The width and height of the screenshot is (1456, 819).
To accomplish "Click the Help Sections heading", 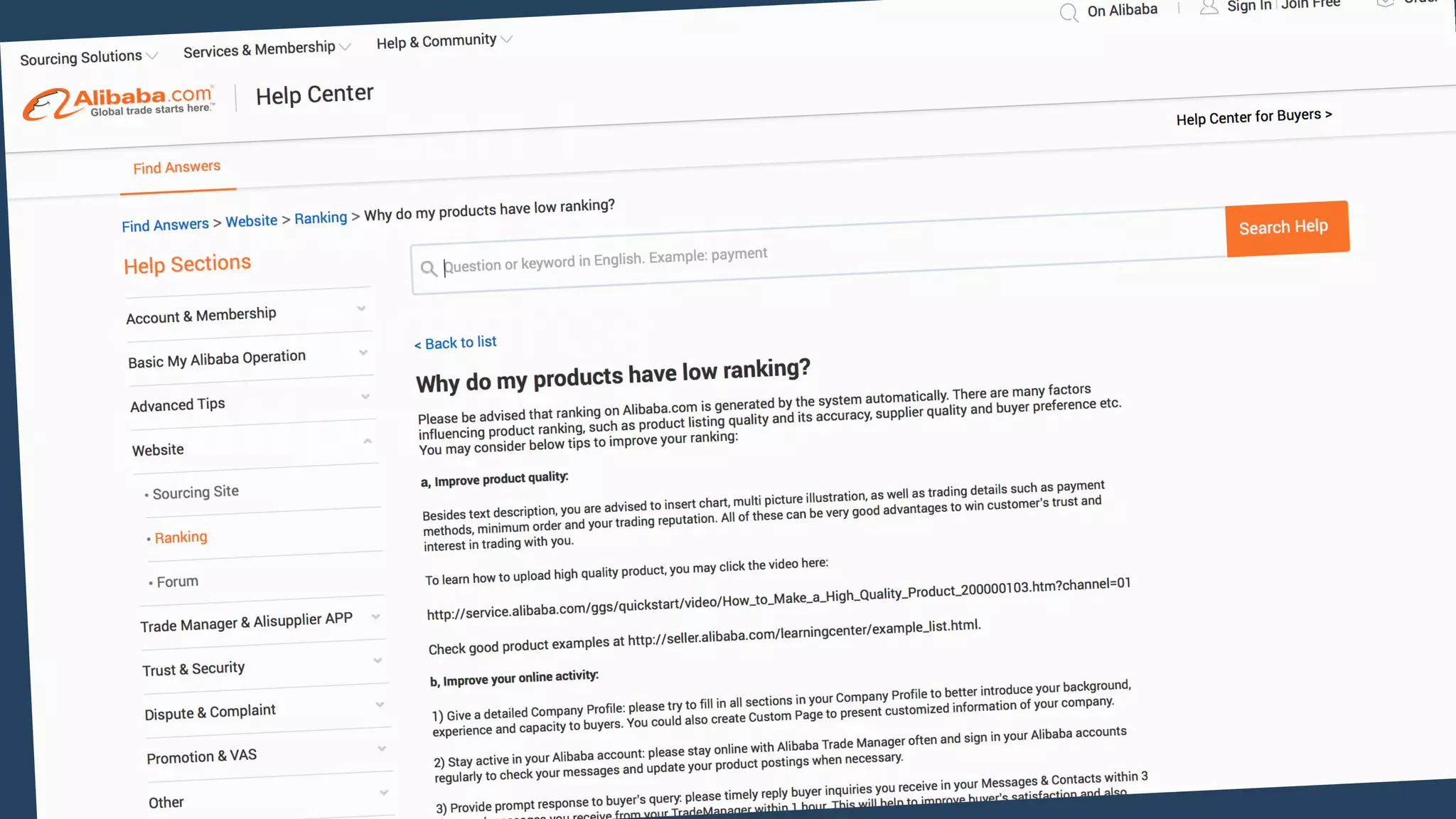I will (187, 264).
